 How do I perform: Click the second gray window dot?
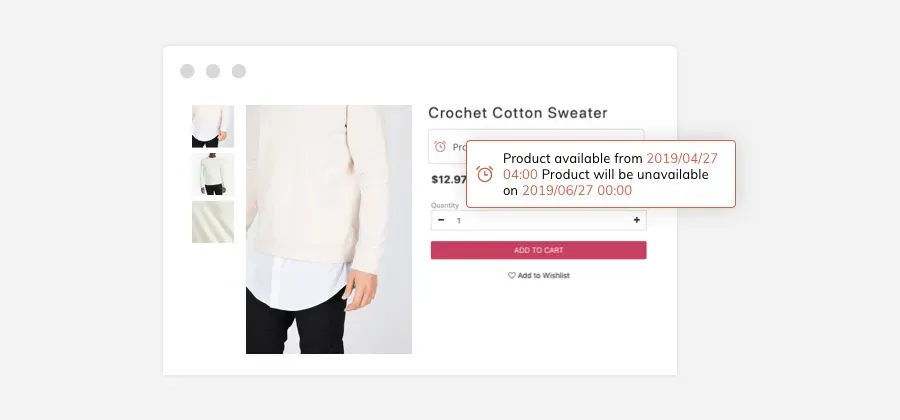pos(213,71)
